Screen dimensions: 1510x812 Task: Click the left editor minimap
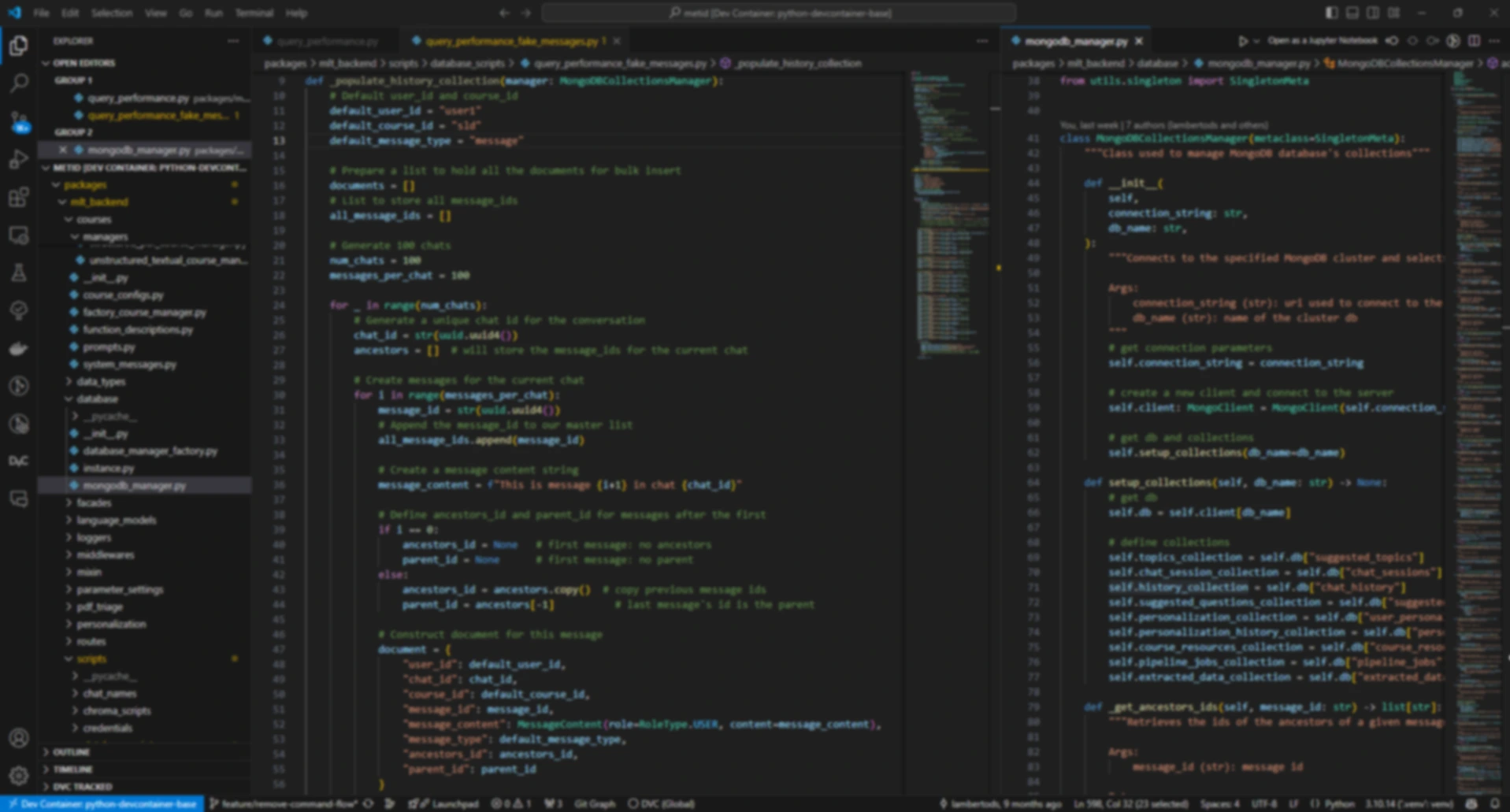coord(950,236)
